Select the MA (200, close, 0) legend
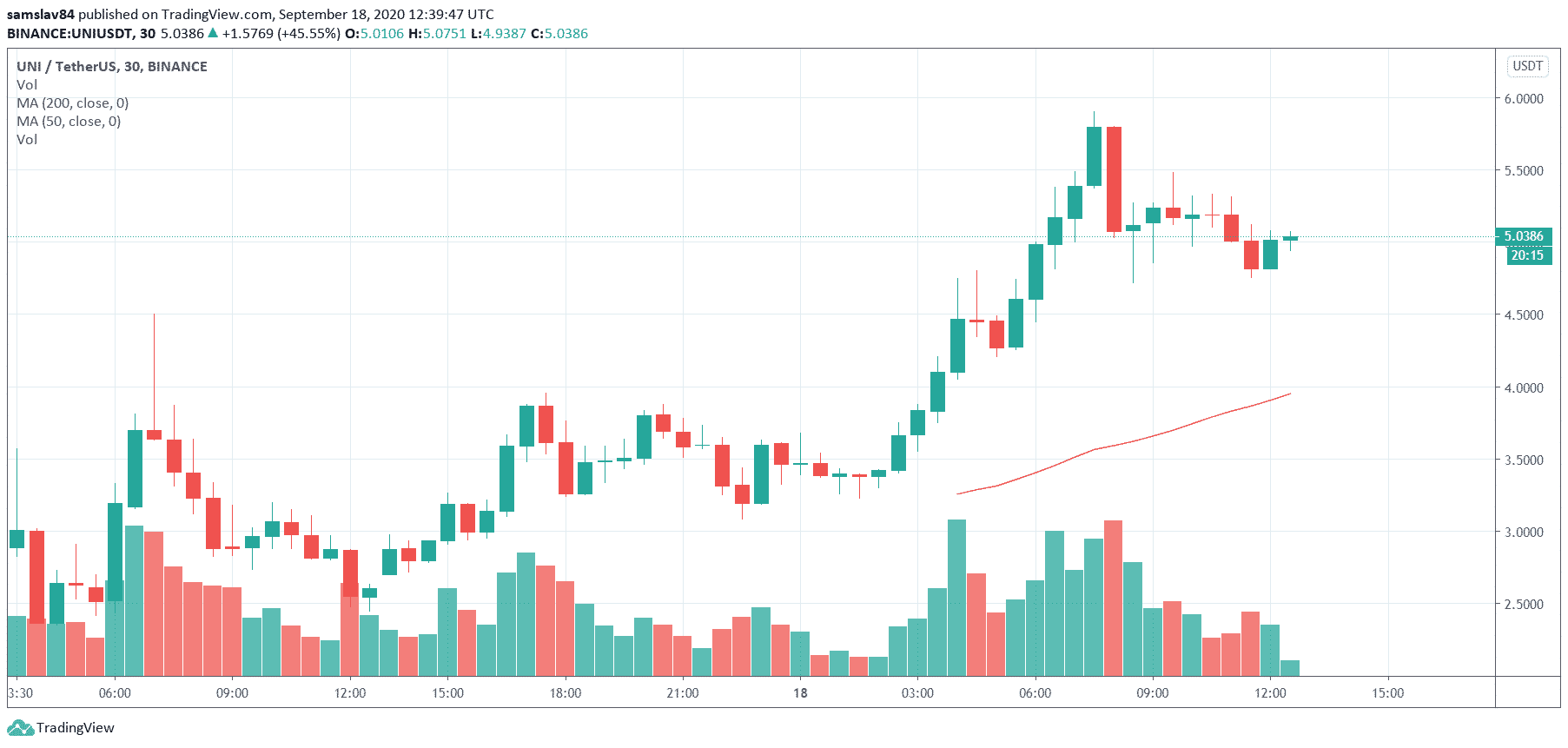The width and height of the screenshot is (1568, 748). (72, 103)
